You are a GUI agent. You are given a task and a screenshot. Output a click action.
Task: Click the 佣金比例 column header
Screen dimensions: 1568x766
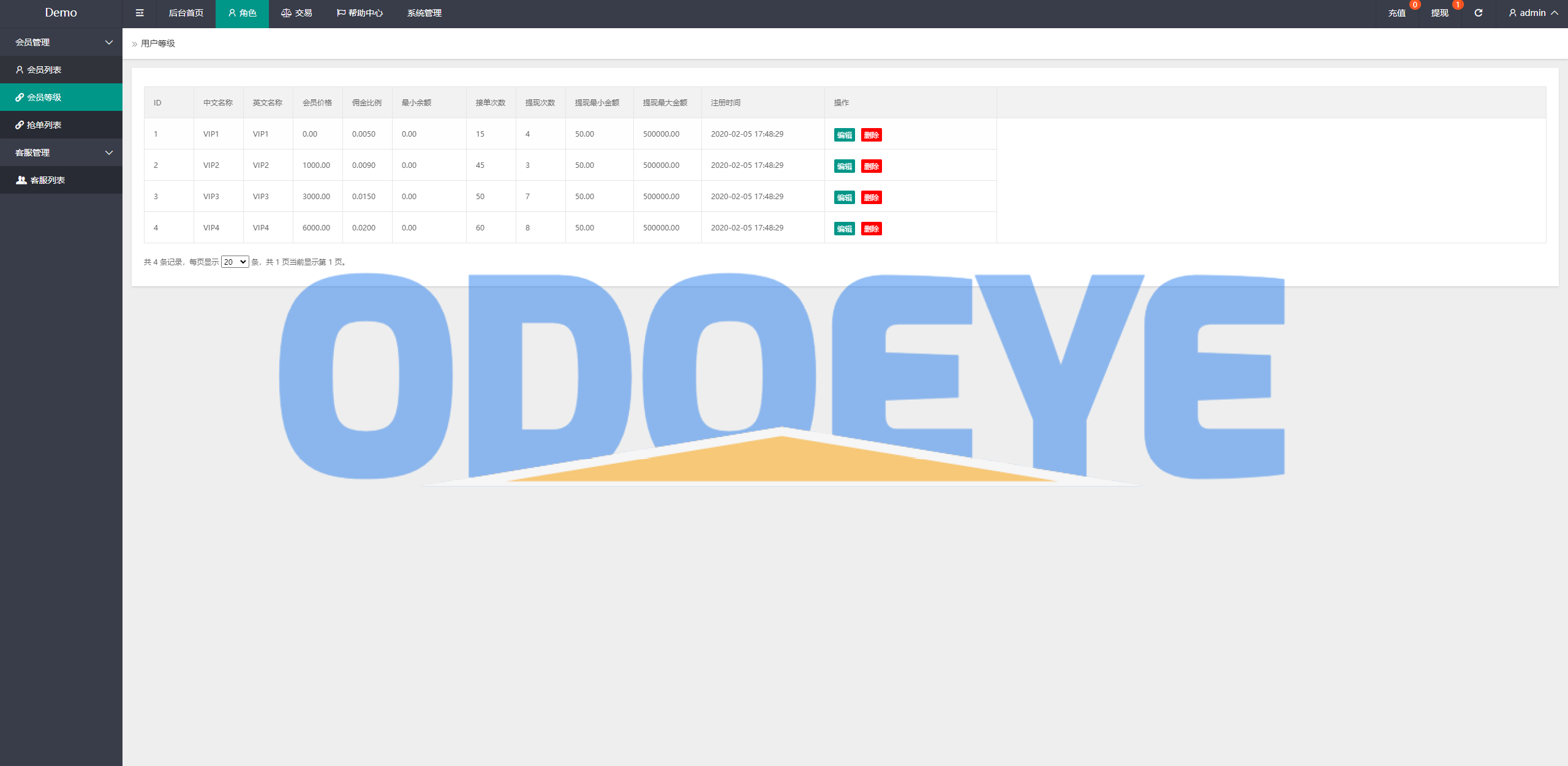coord(367,103)
